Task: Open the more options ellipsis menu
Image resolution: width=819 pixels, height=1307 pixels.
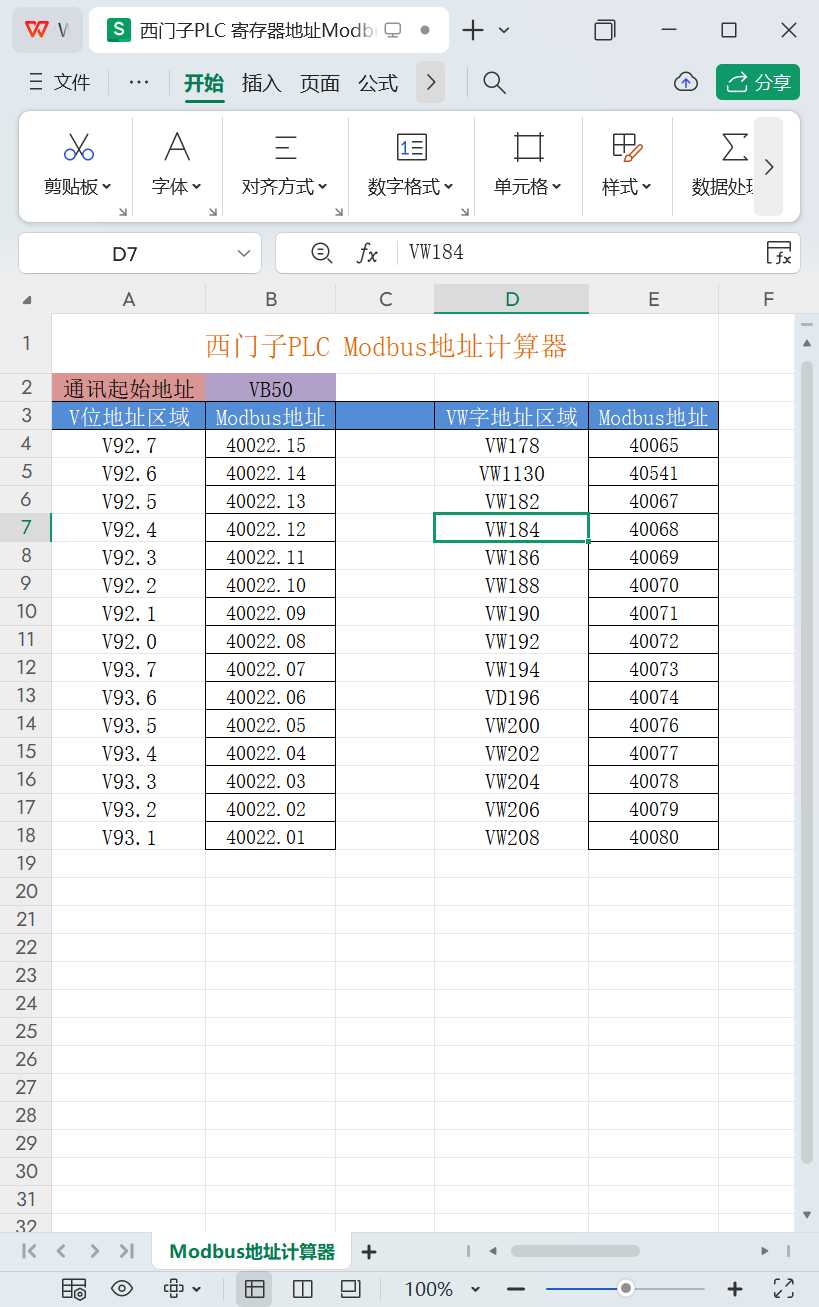Action: (x=139, y=82)
